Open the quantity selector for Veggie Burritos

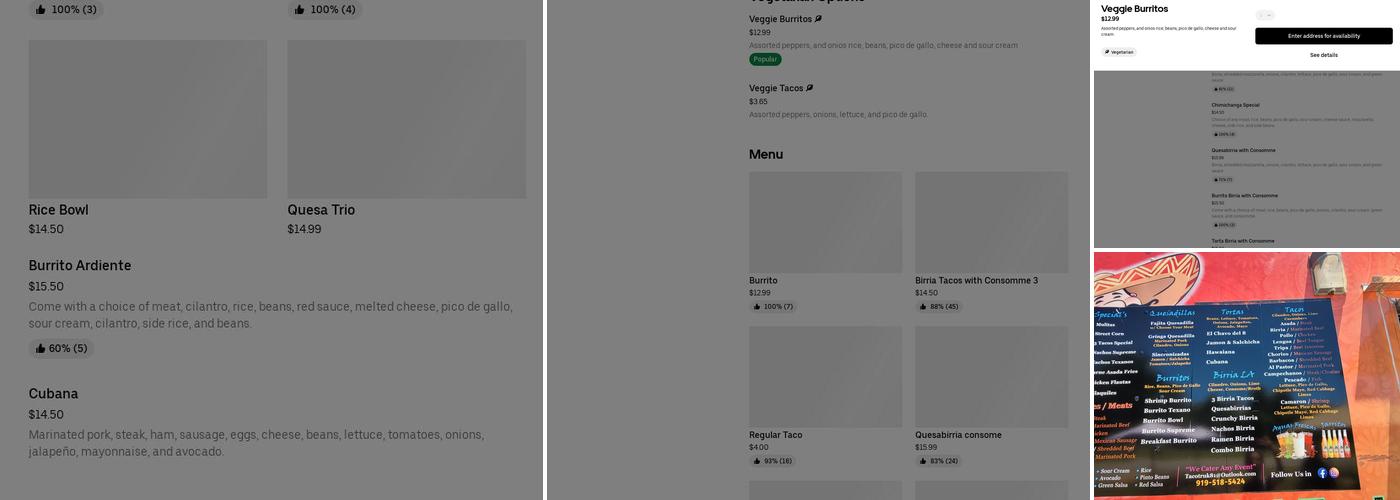click(1265, 15)
